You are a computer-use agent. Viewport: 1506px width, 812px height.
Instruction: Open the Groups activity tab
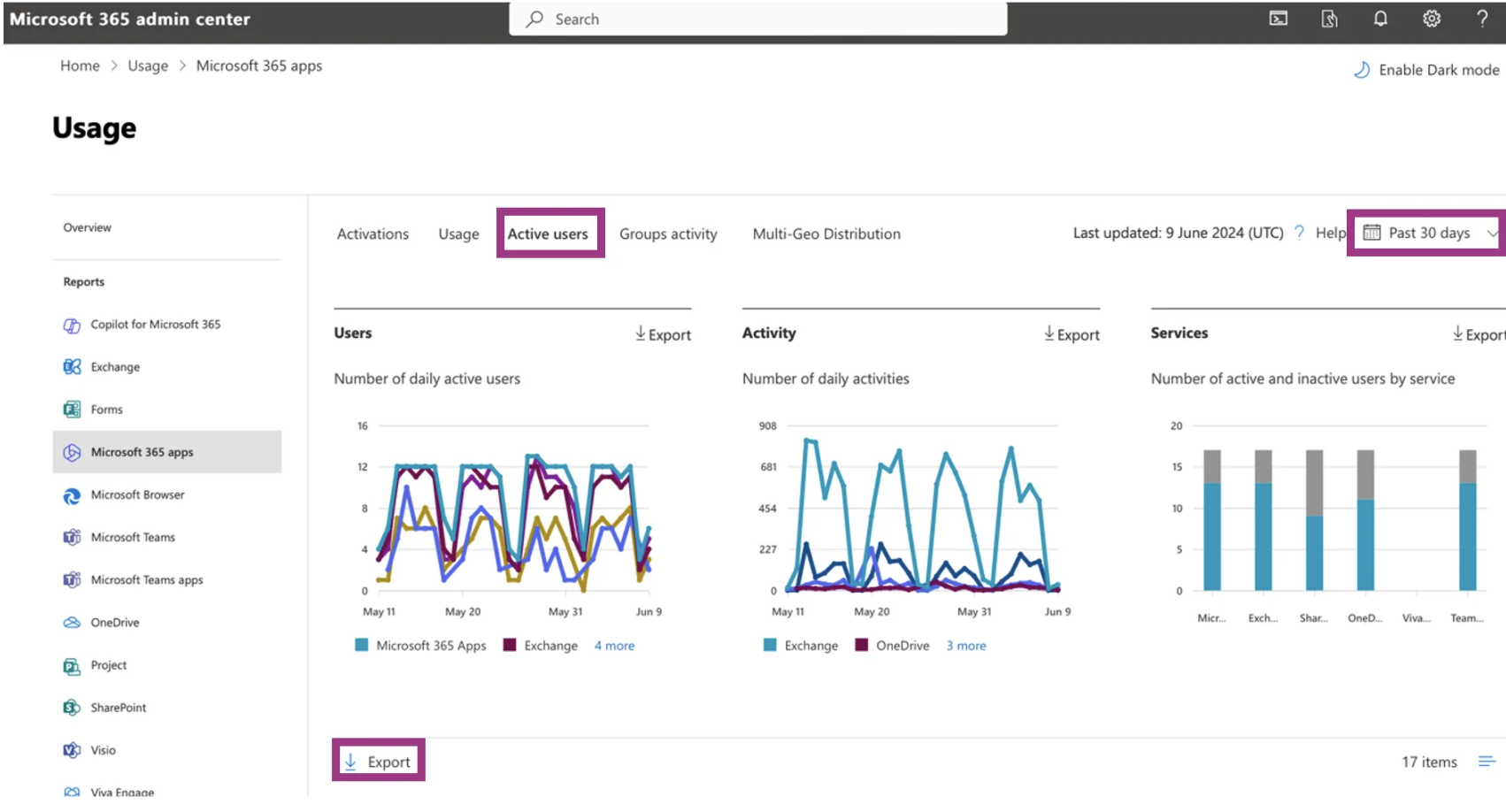(668, 234)
